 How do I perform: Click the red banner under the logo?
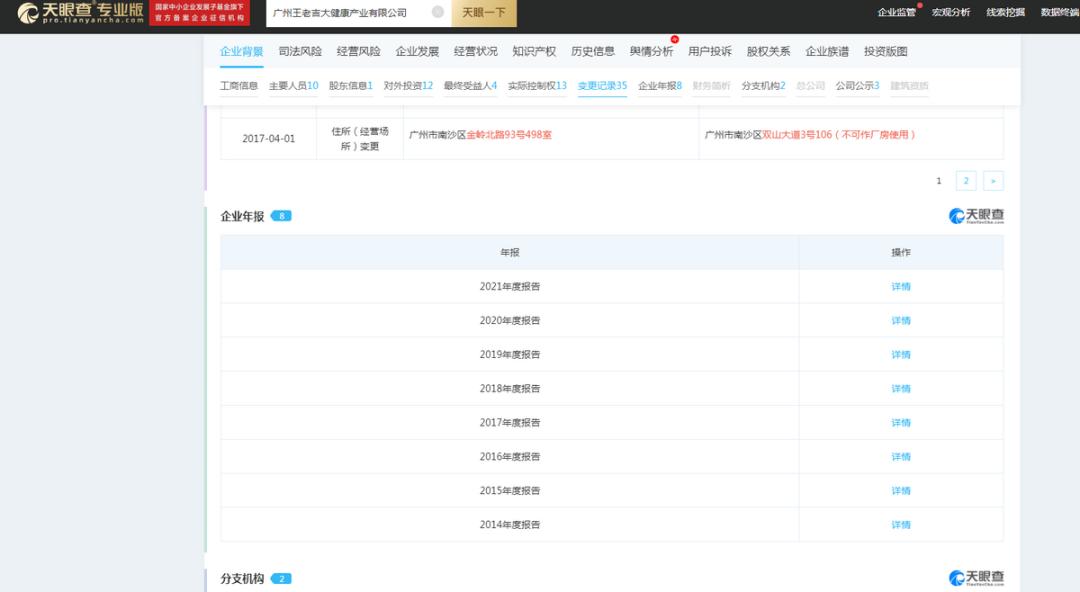pyautogui.click(x=199, y=12)
